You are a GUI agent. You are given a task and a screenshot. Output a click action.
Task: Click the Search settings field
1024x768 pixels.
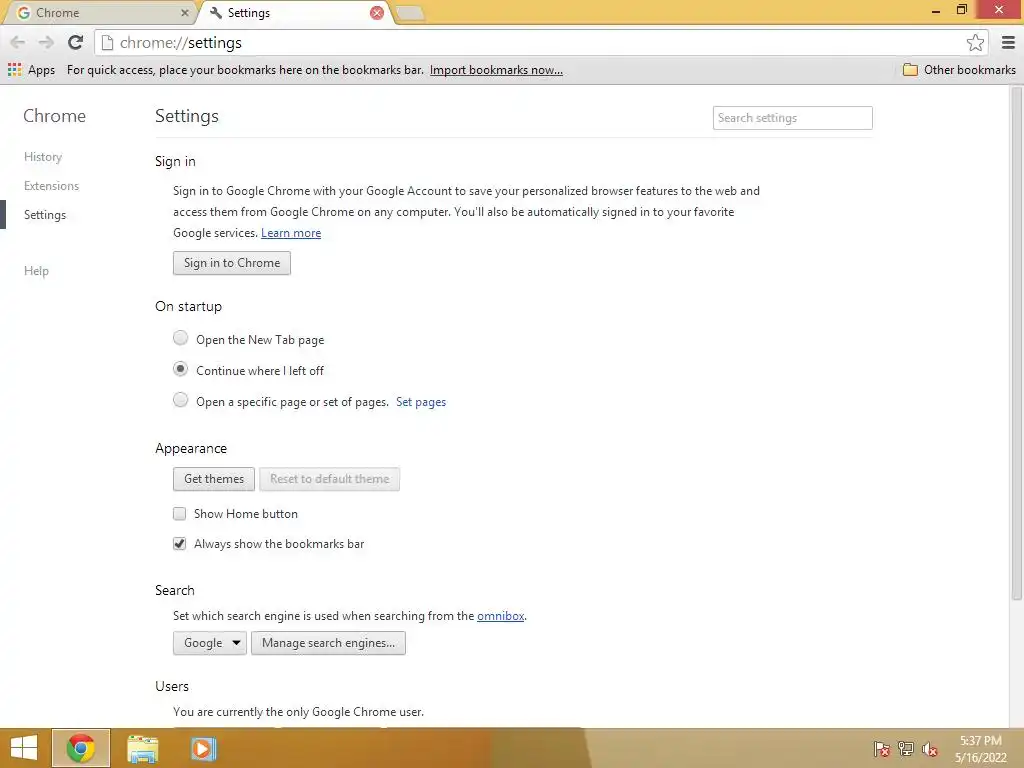tap(793, 118)
